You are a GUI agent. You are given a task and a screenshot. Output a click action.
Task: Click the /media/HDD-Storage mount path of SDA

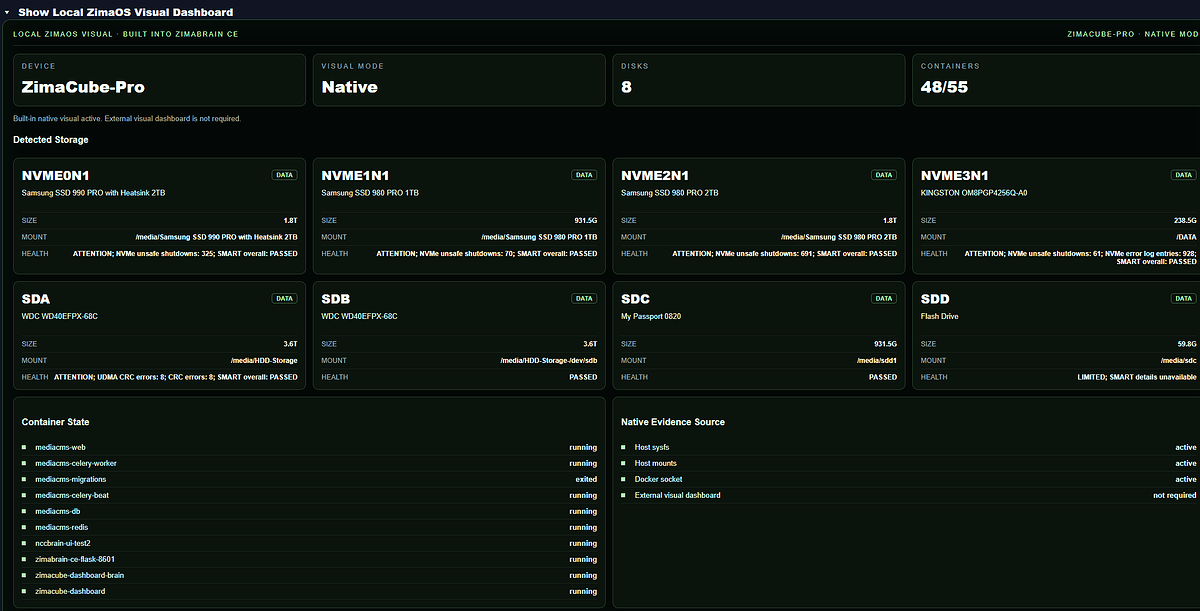[x=264, y=360]
